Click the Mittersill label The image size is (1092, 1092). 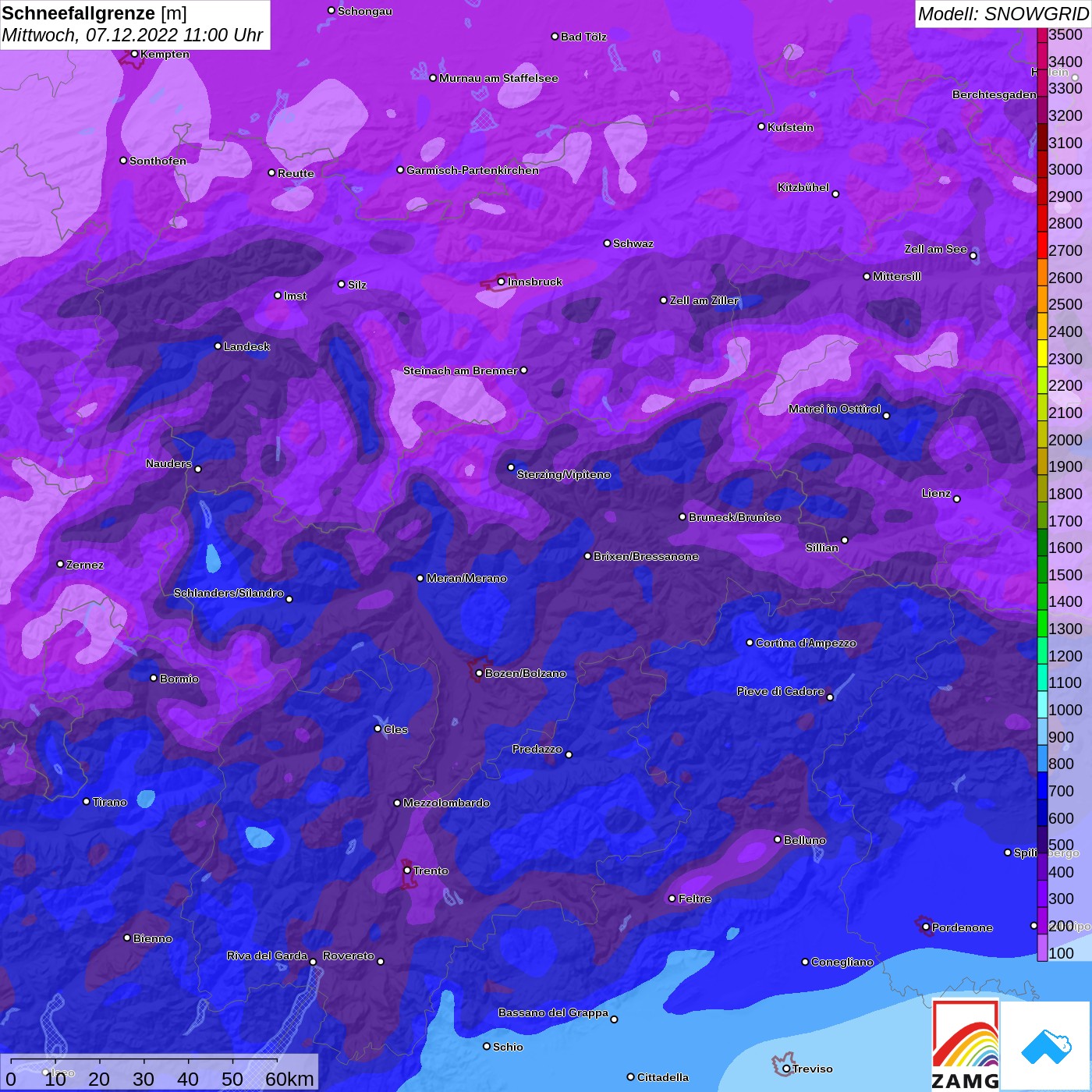[x=897, y=276]
